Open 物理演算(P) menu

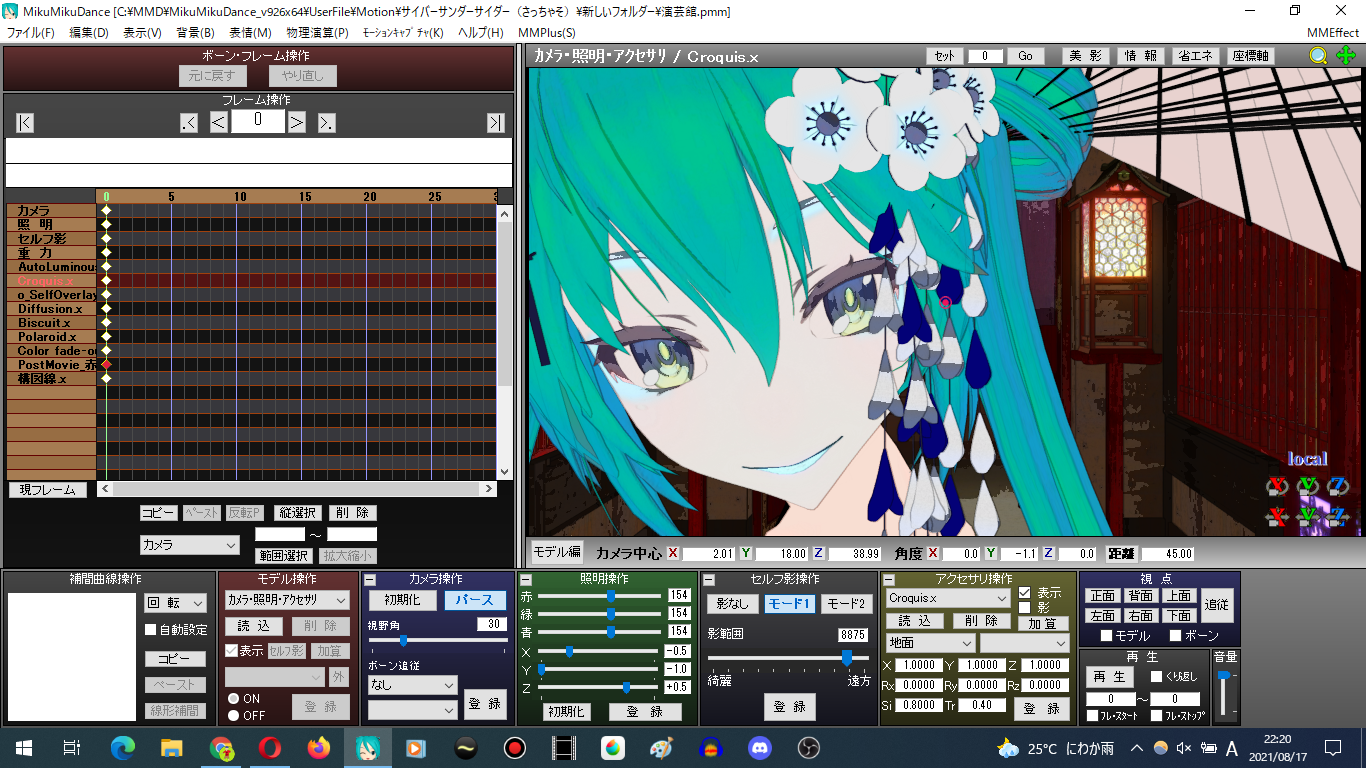coord(317,33)
